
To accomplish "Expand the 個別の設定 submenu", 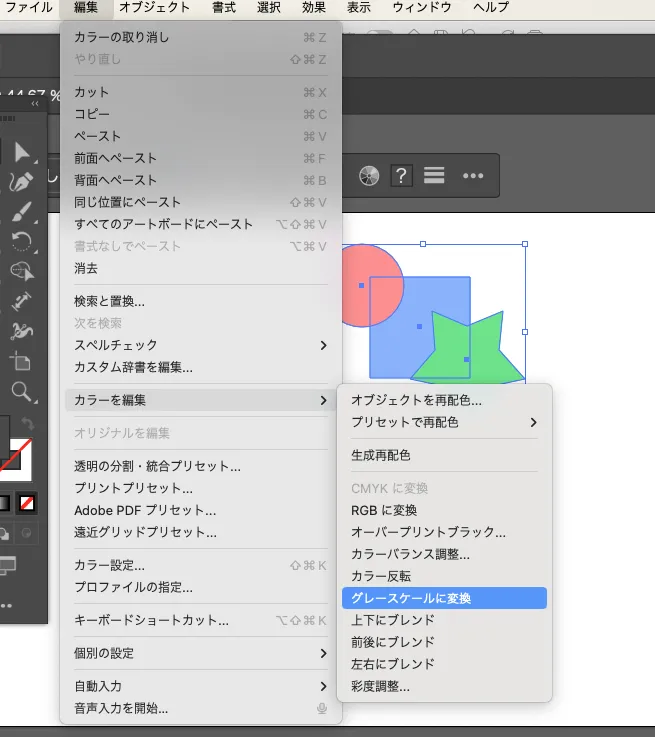I will pyautogui.click(x=201, y=653).
